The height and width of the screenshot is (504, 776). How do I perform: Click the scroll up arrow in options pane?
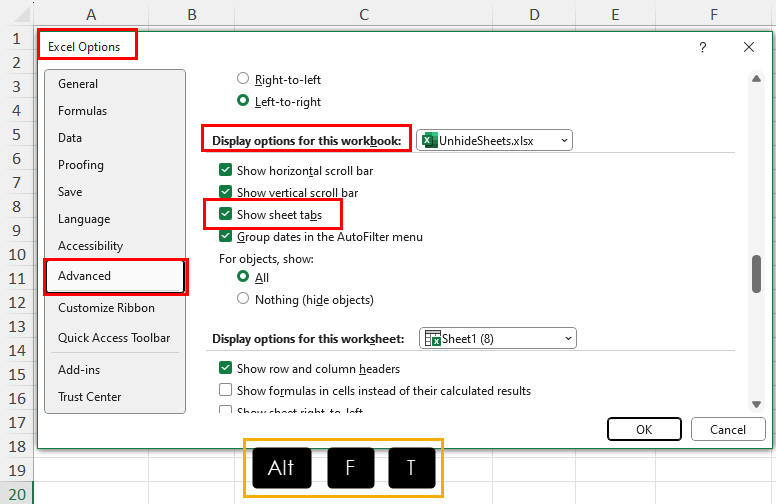[x=756, y=79]
